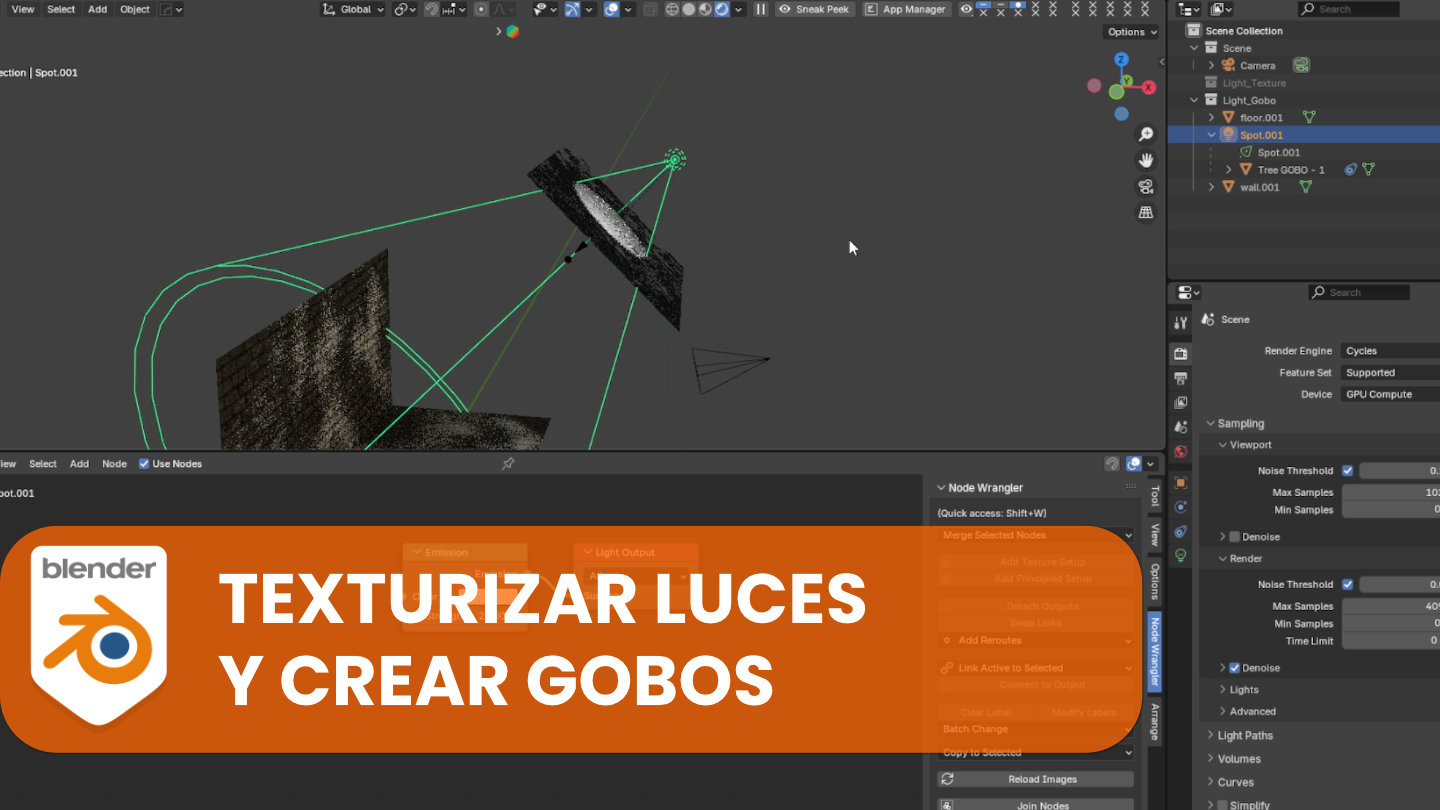
Task: Collapse the Light_Gobo collection in the outliner
Action: pyautogui.click(x=1194, y=100)
